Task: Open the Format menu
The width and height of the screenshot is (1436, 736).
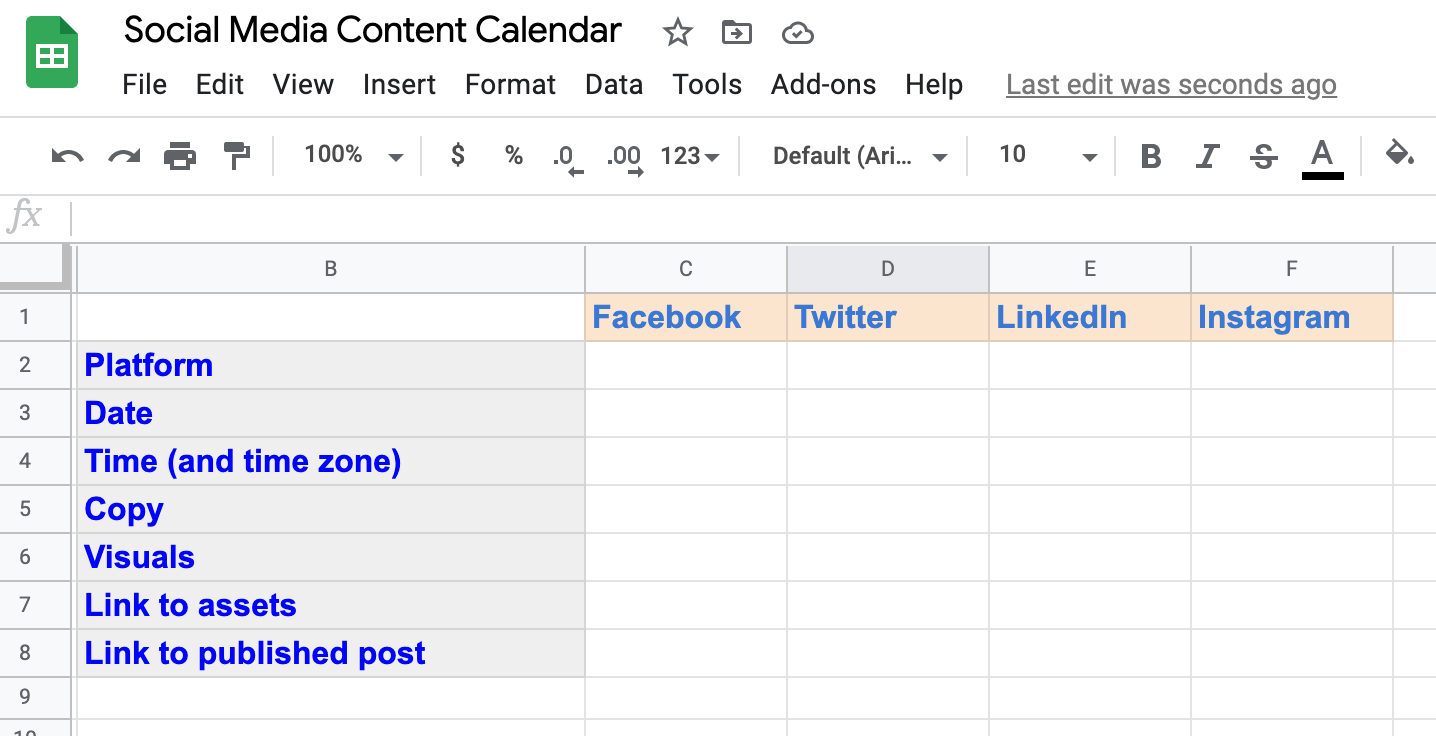Action: pyautogui.click(x=510, y=85)
